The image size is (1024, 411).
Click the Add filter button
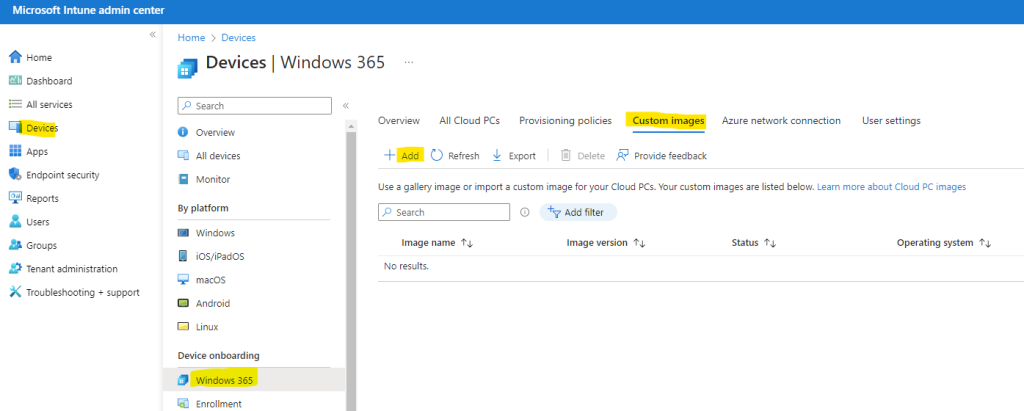coord(578,212)
